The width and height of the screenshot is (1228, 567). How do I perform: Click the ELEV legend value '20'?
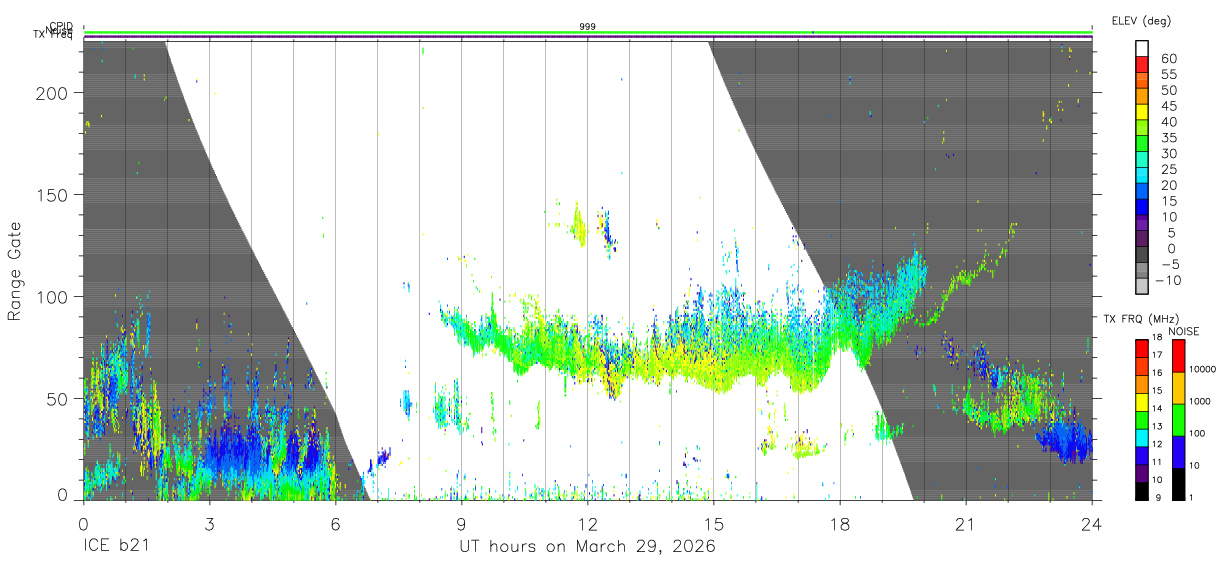click(x=1169, y=185)
